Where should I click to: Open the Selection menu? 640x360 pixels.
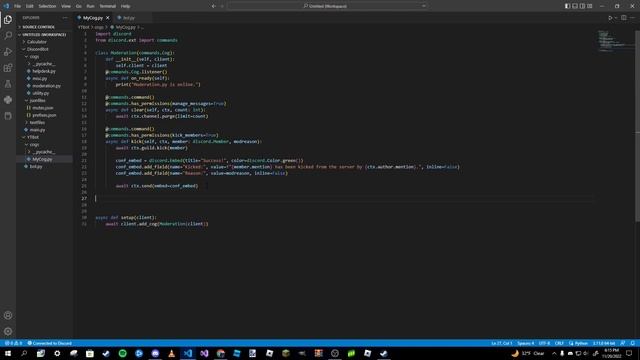click(x=47, y=6)
